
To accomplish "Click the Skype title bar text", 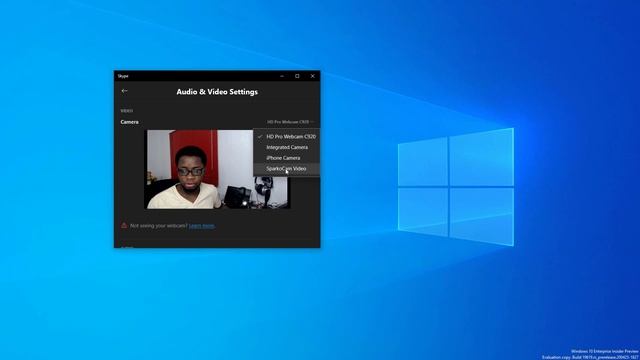I will point(123,76).
